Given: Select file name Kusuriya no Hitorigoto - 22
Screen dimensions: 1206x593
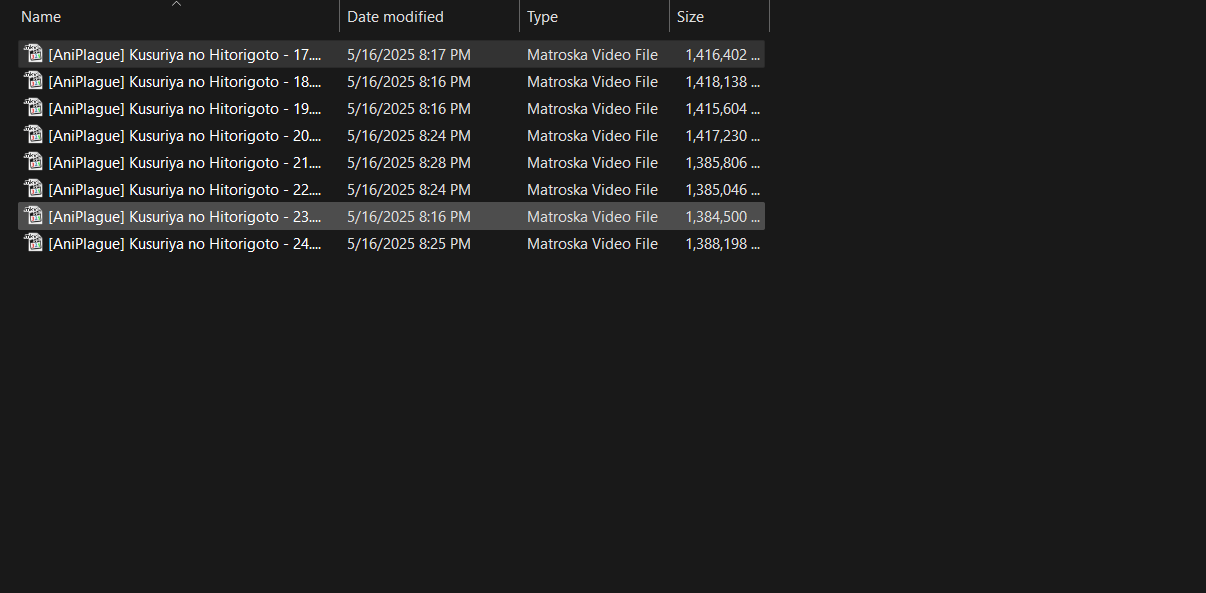Looking at the screenshot, I should click(x=185, y=190).
